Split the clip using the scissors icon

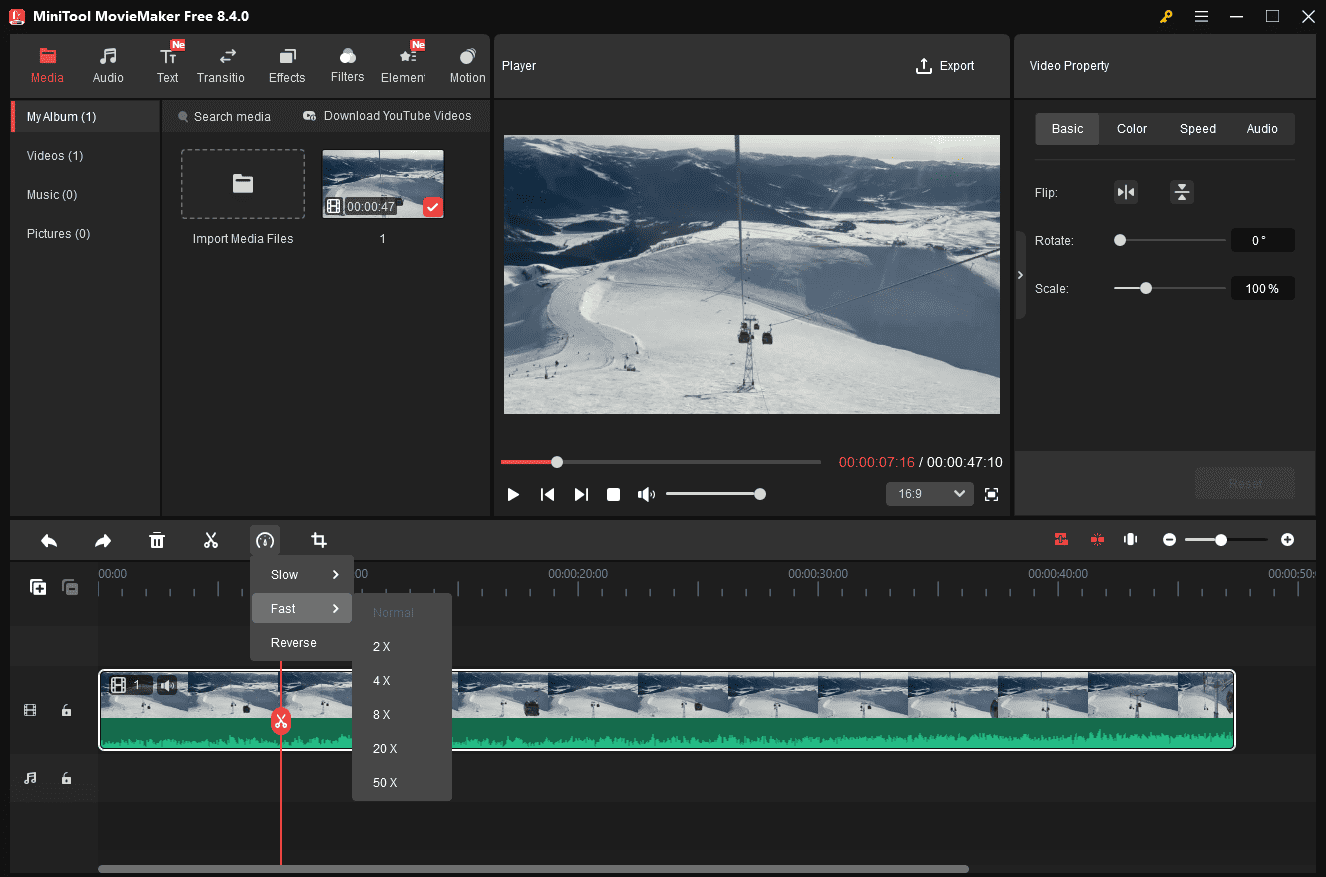211,540
